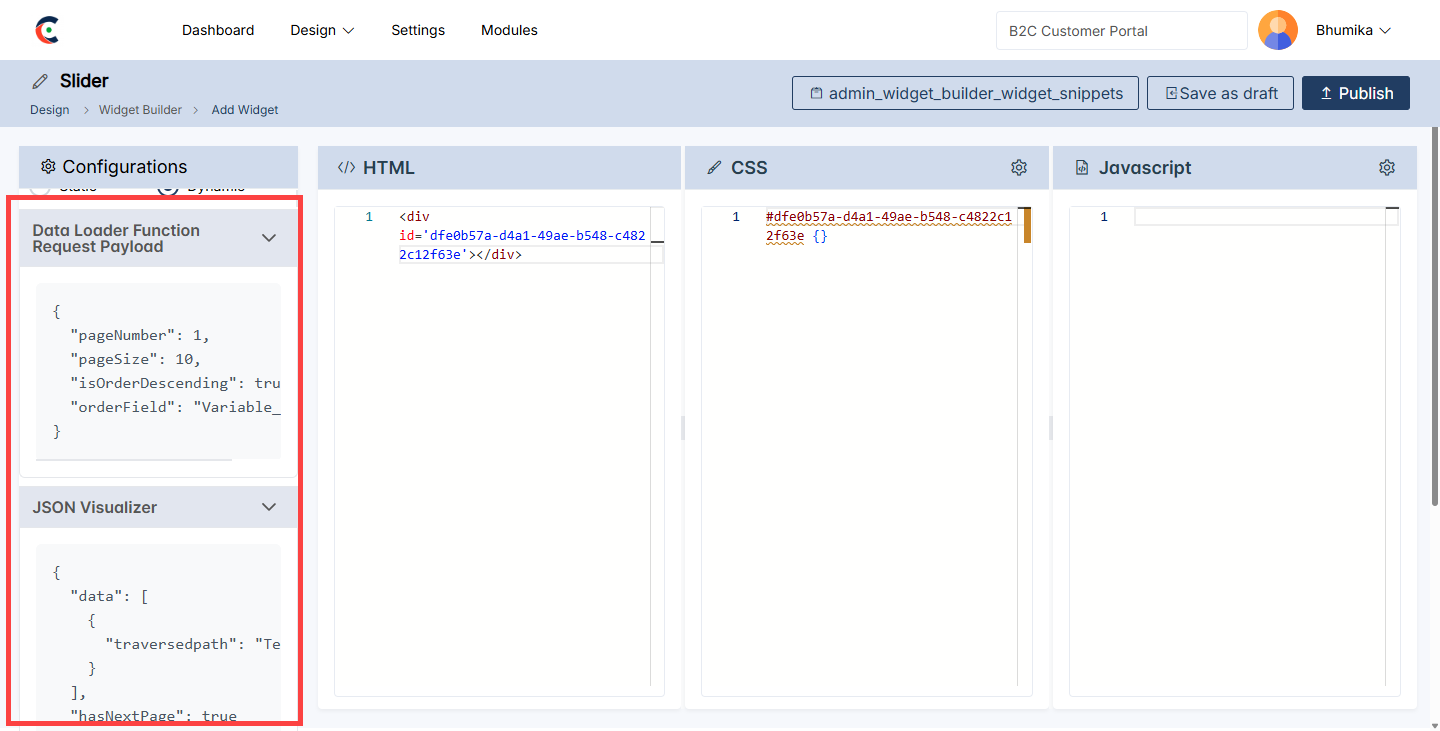Click the Javascript file icon
Viewport: 1440px width, 731px height.
1082,168
